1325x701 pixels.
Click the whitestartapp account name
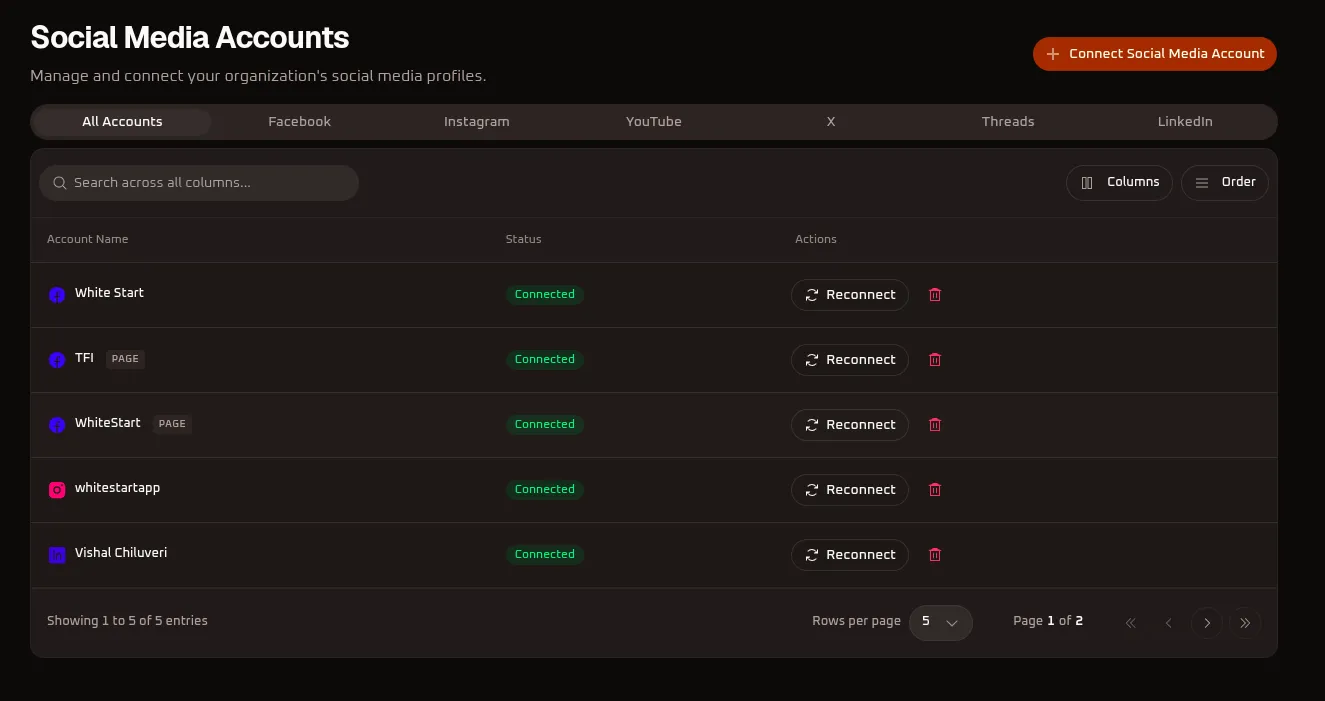coord(117,488)
